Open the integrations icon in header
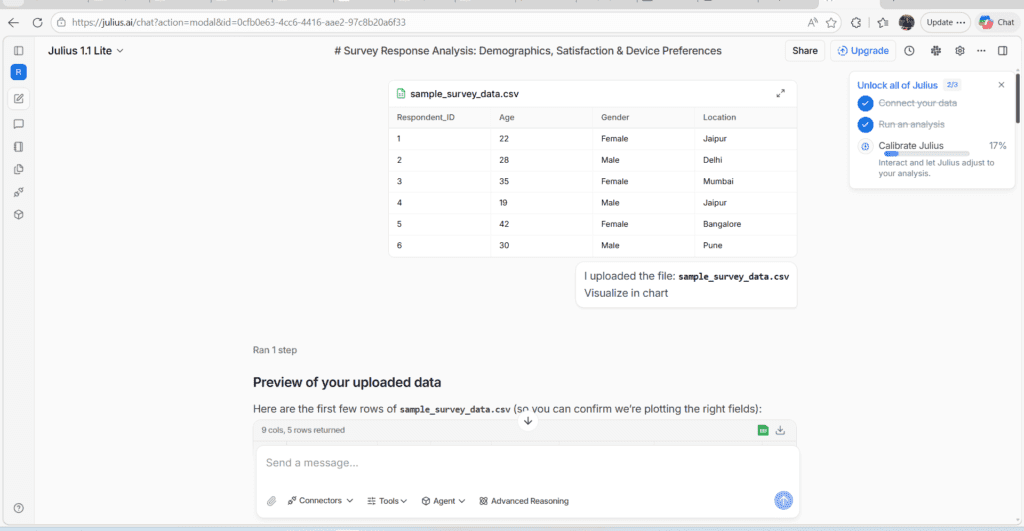Image resolution: width=1024 pixels, height=531 pixels. [936, 50]
